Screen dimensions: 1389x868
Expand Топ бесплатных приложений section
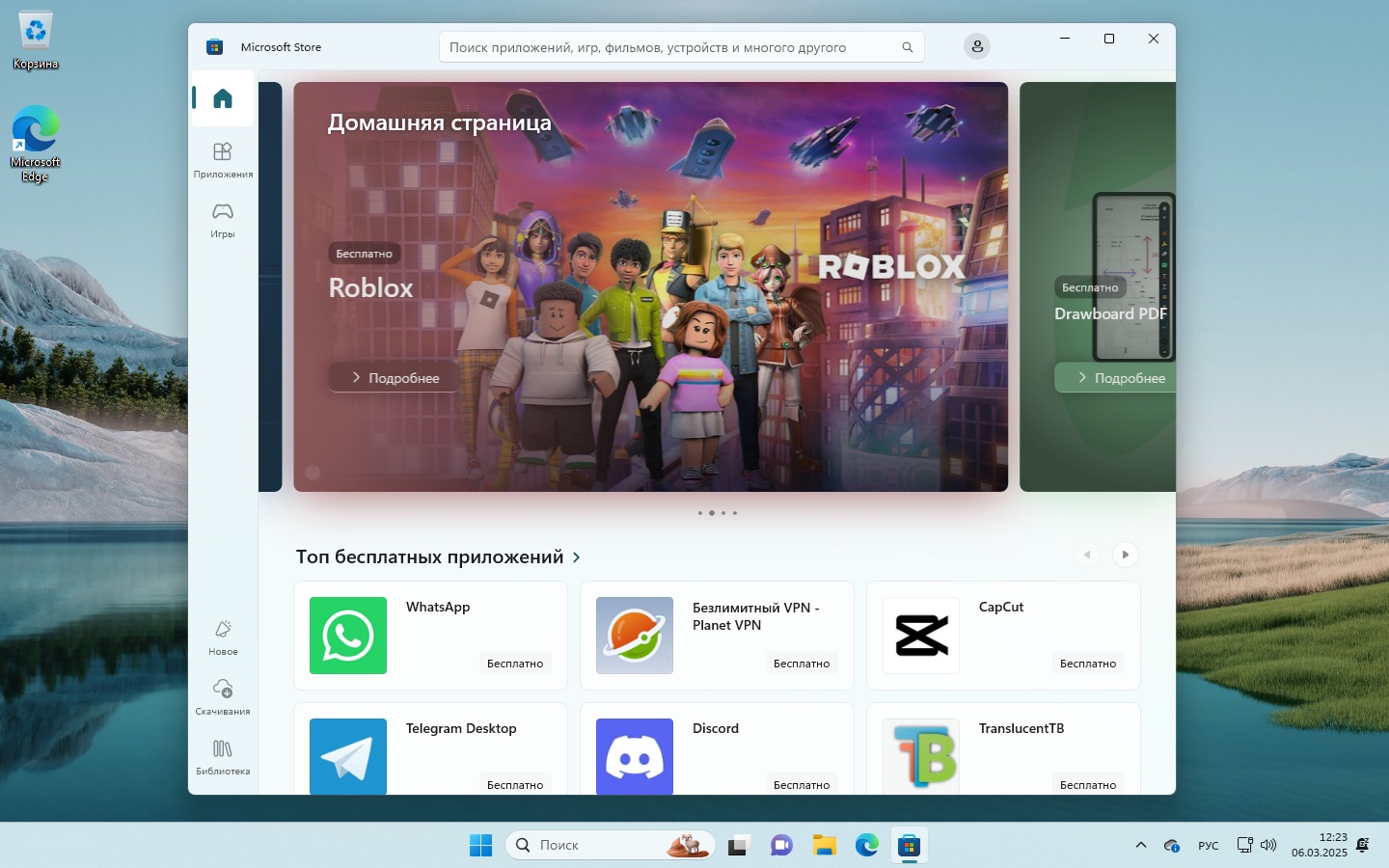[439, 556]
